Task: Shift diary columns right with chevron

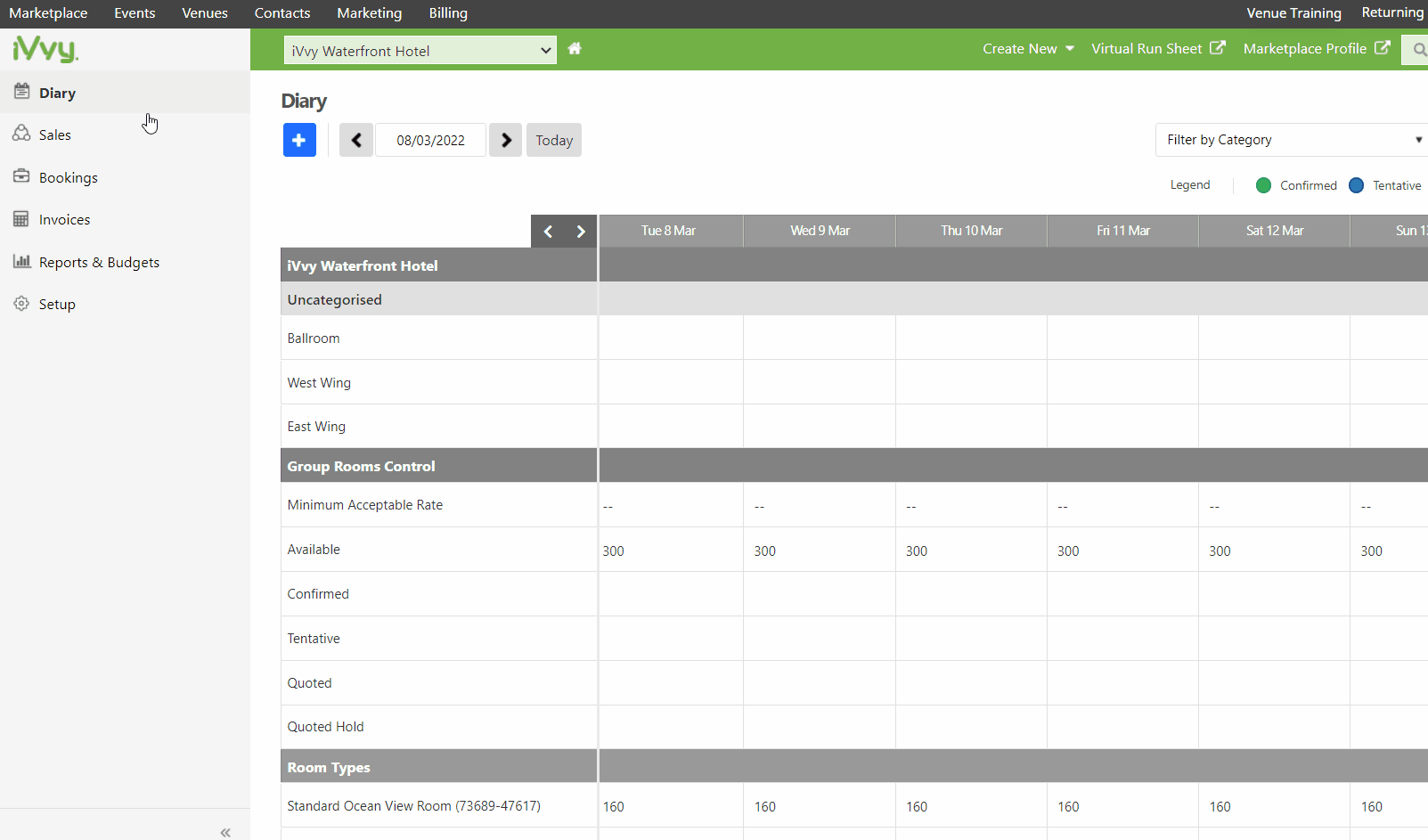Action: point(581,232)
